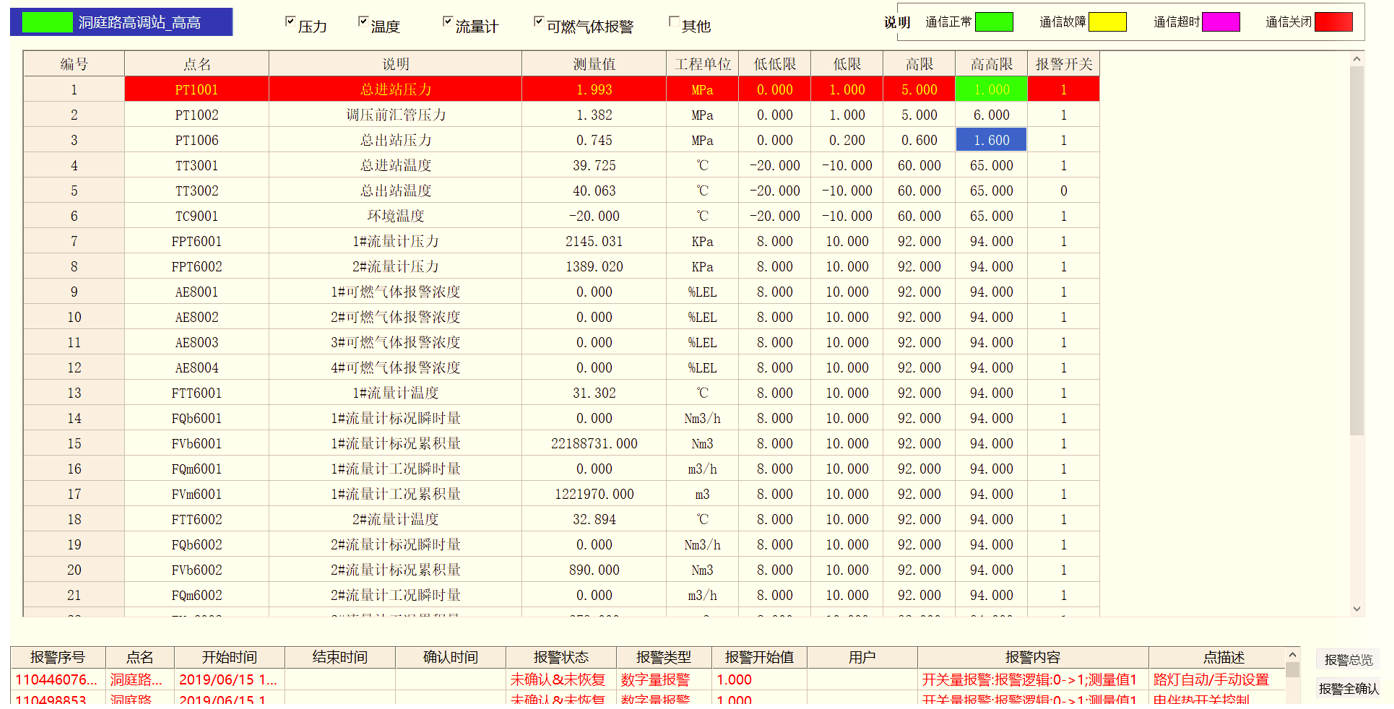1394x709 pixels.
Task: Toggle the 温度 checkbox
Action: click(364, 22)
